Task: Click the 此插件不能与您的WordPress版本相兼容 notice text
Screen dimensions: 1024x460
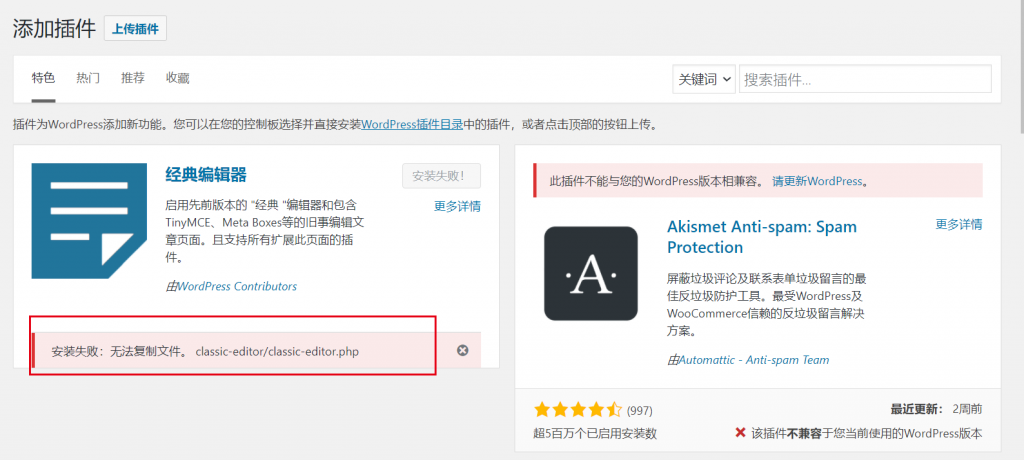Action: coord(656,181)
